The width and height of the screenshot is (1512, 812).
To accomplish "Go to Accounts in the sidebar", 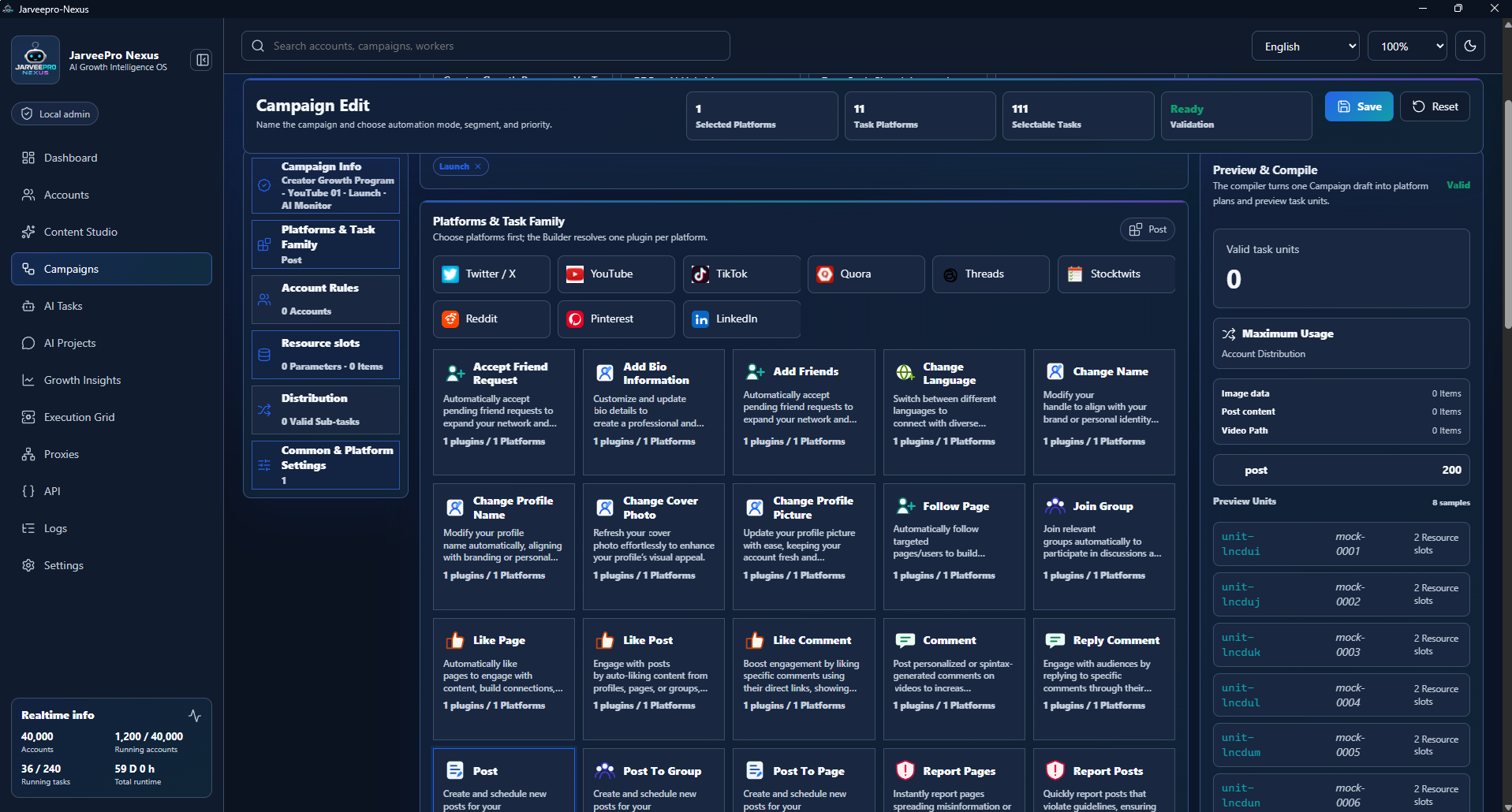I will [111, 195].
